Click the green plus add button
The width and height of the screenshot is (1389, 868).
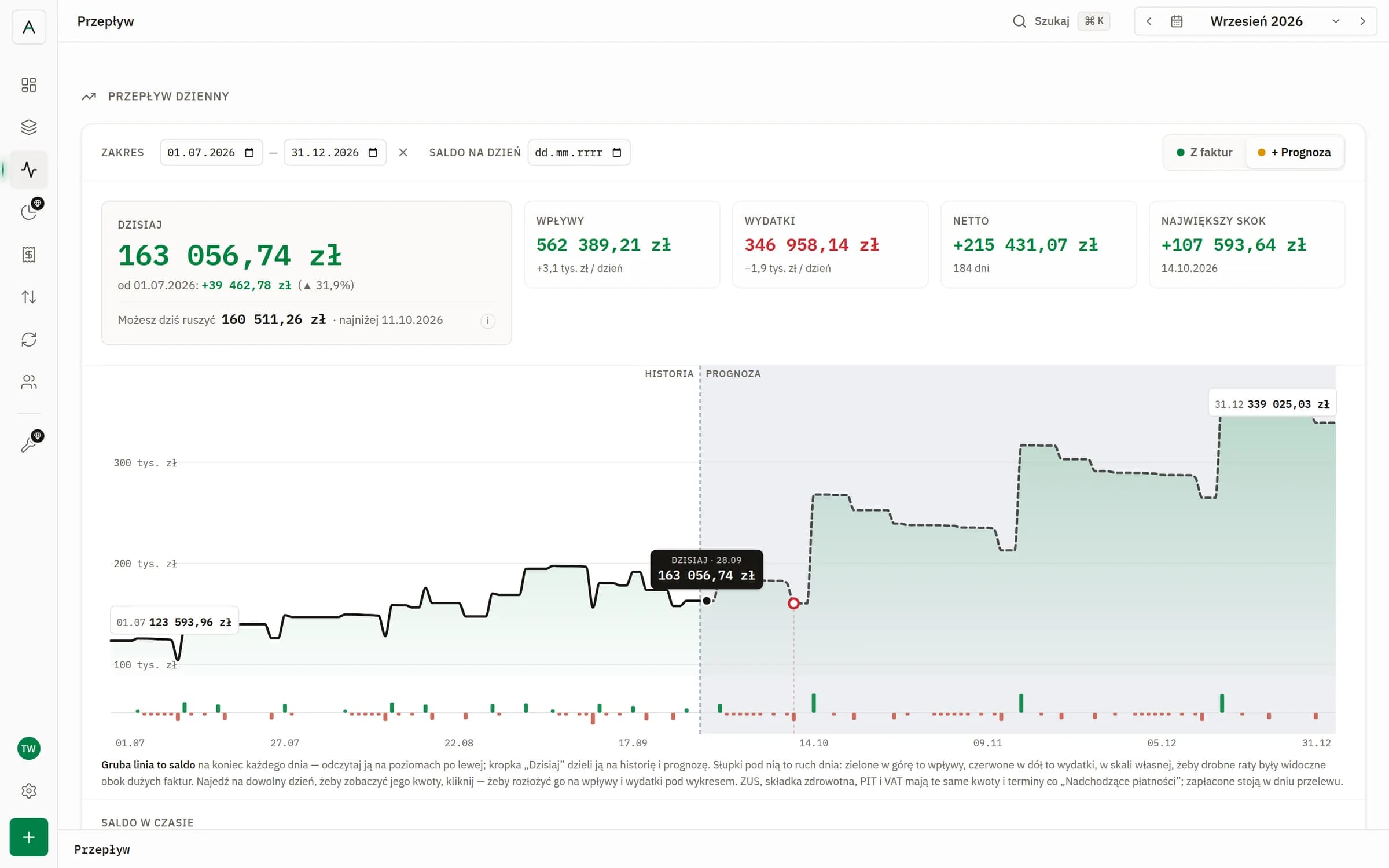point(28,837)
